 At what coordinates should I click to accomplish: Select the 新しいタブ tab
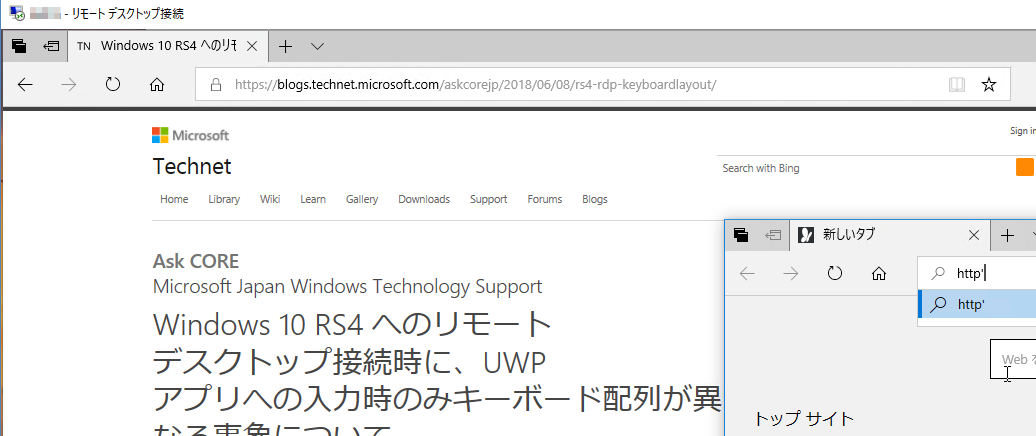tap(889, 235)
